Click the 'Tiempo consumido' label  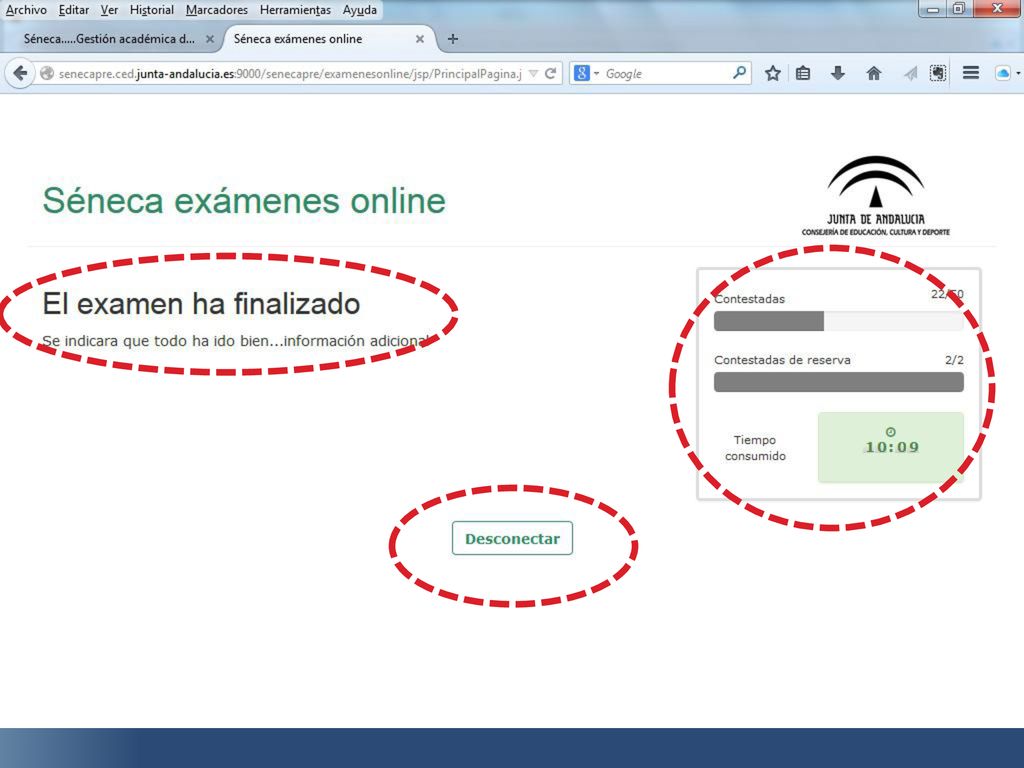755,448
